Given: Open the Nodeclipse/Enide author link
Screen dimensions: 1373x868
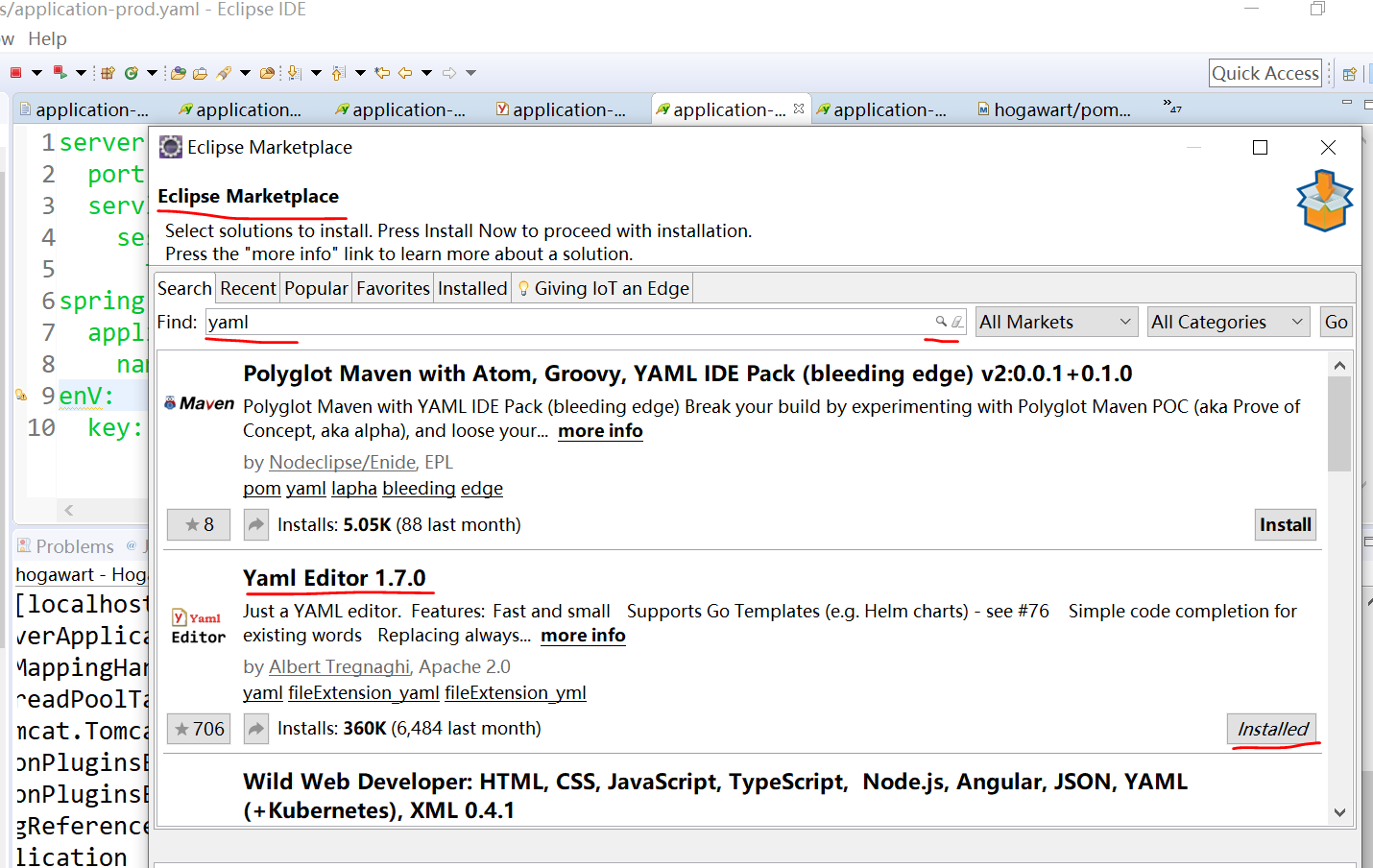Looking at the screenshot, I should click(343, 462).
